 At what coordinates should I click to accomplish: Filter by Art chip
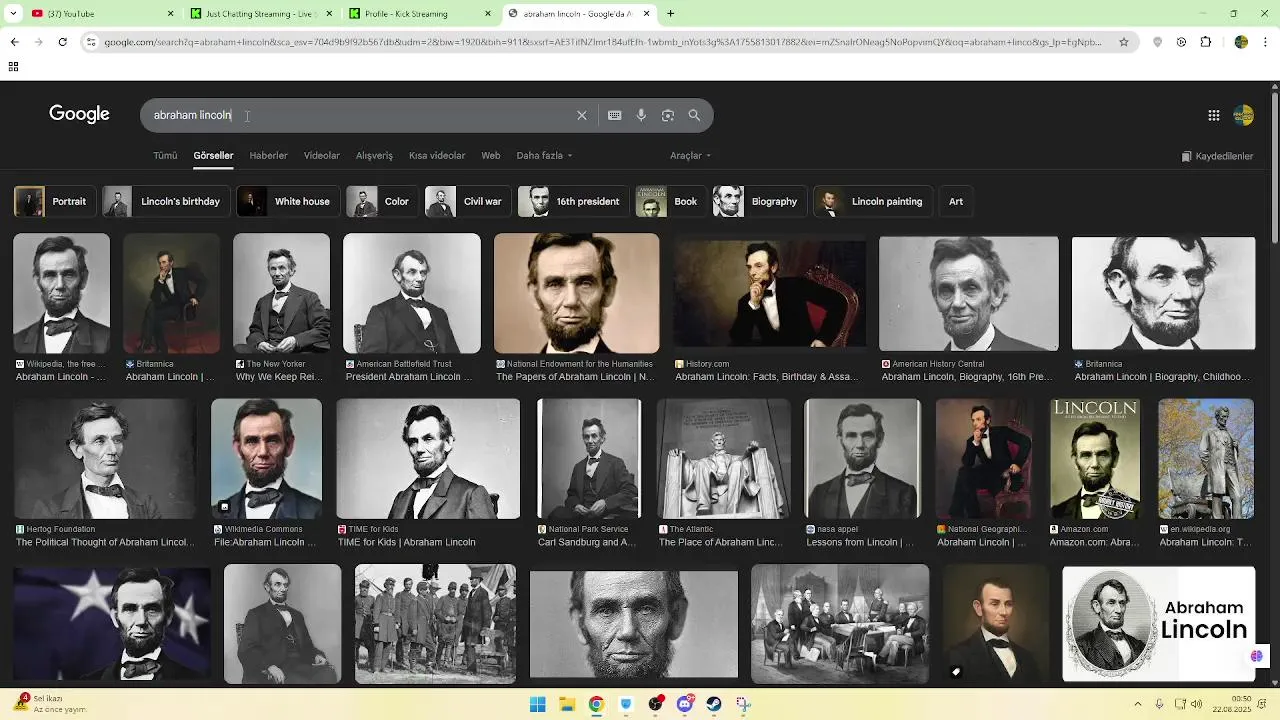coord(956,201)
